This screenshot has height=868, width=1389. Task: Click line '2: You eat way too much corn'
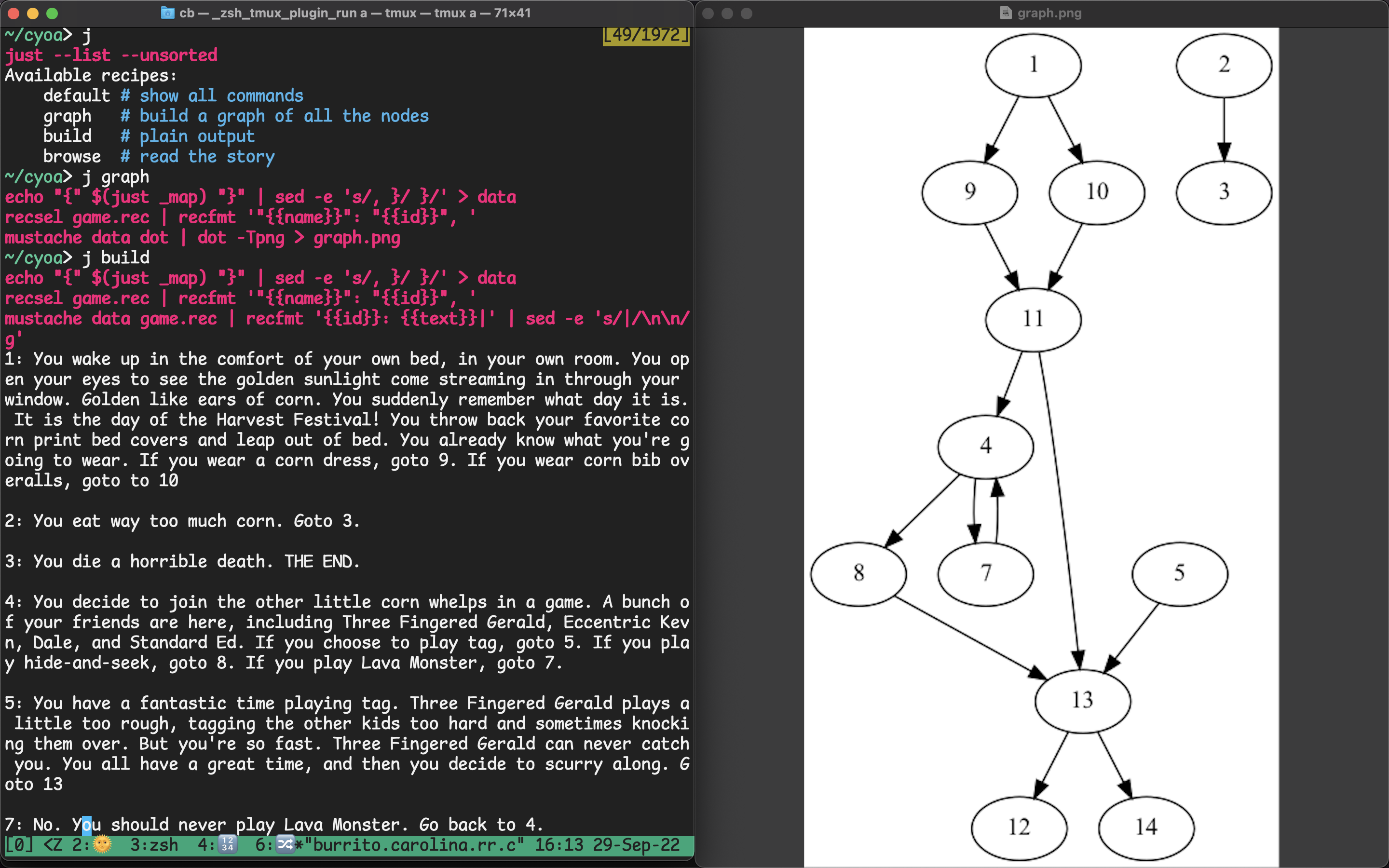click(x=182, y=521)
